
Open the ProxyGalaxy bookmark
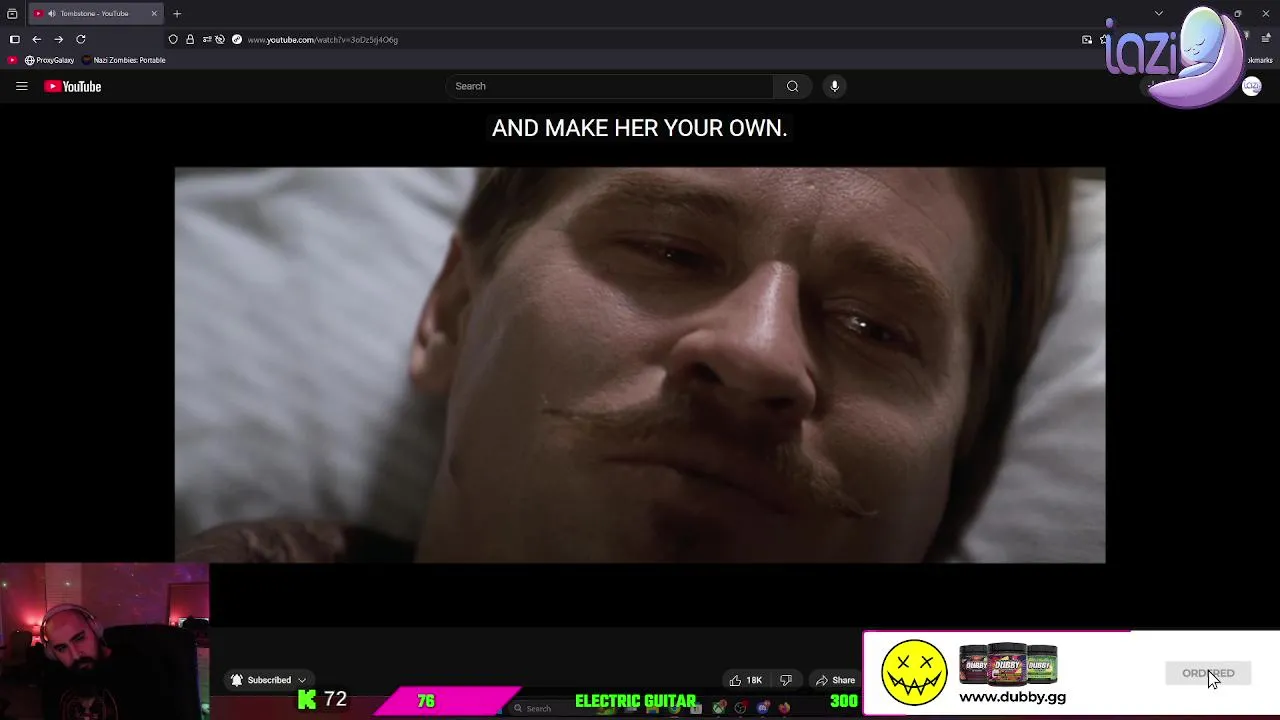click(50, 60)
